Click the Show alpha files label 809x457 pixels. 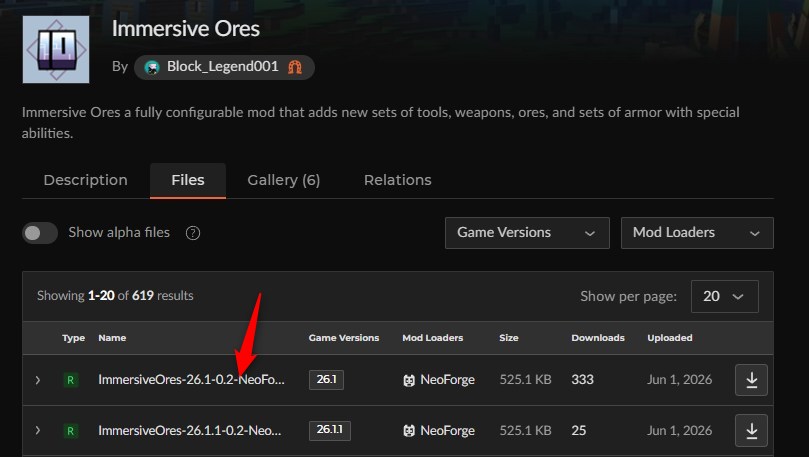coord(119,233)
